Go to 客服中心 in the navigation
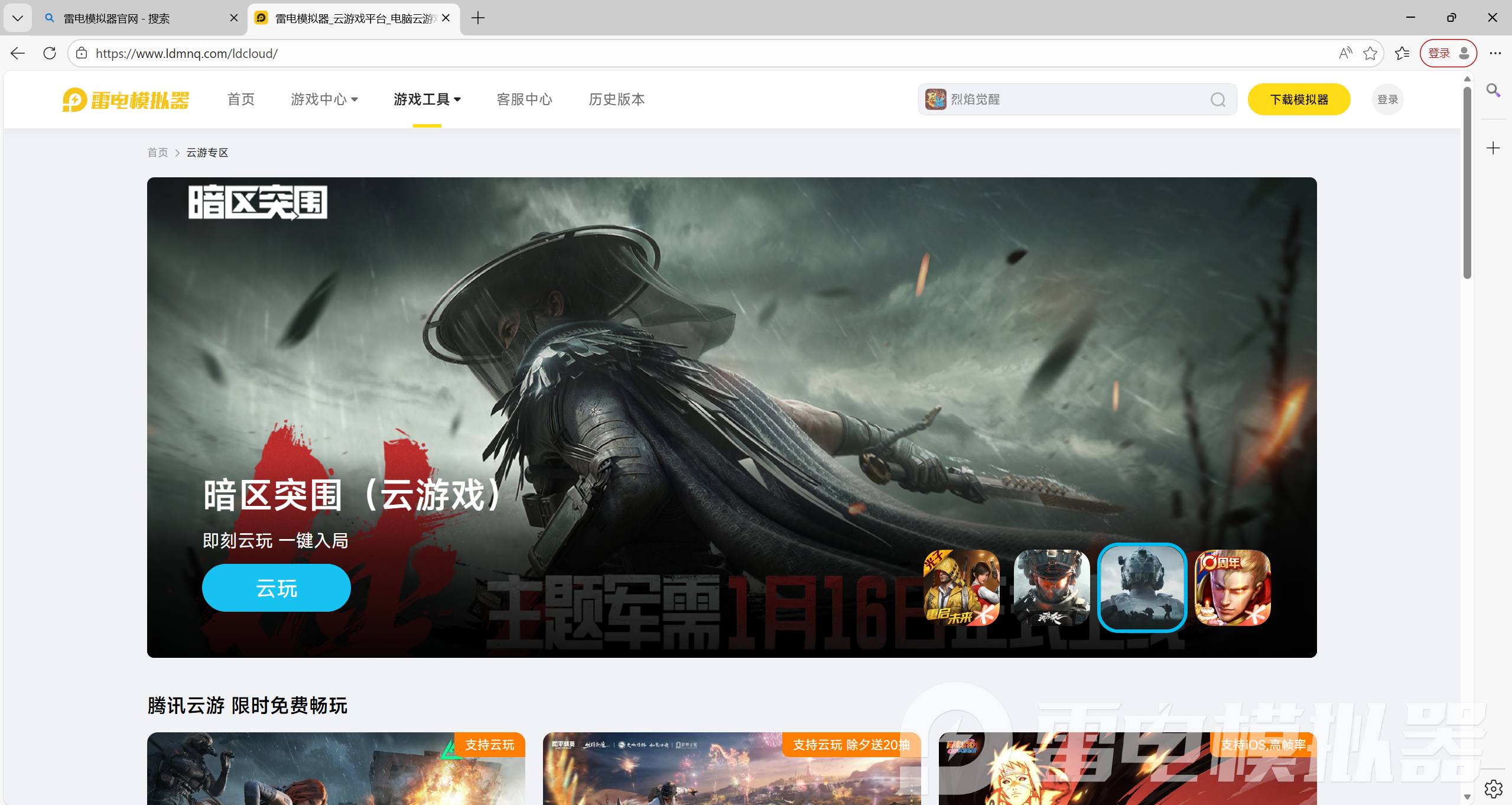Screen dimensions: 1512x805 pyautogui.click(x=524, y=99)
